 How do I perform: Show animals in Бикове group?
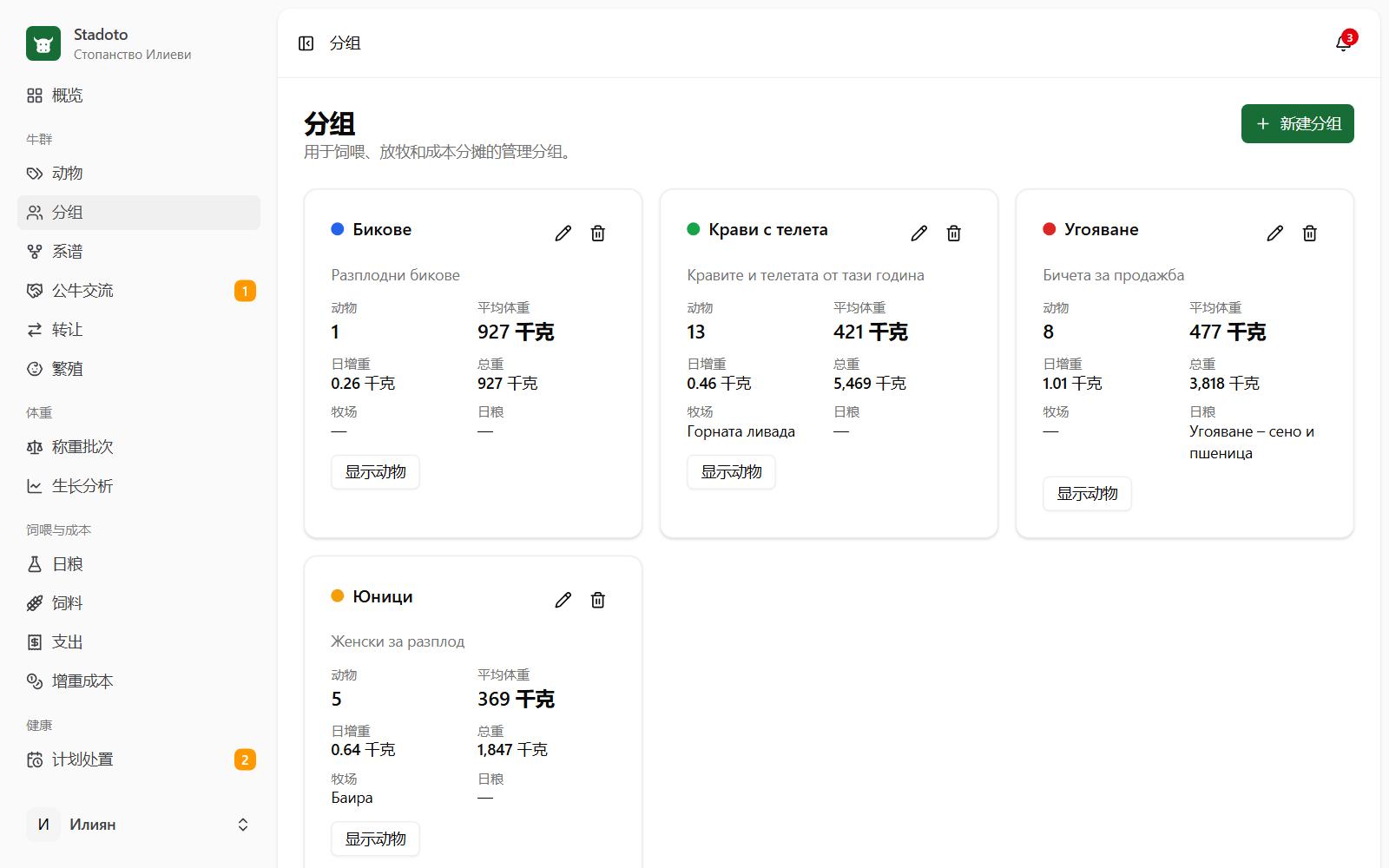pos(375,472)
